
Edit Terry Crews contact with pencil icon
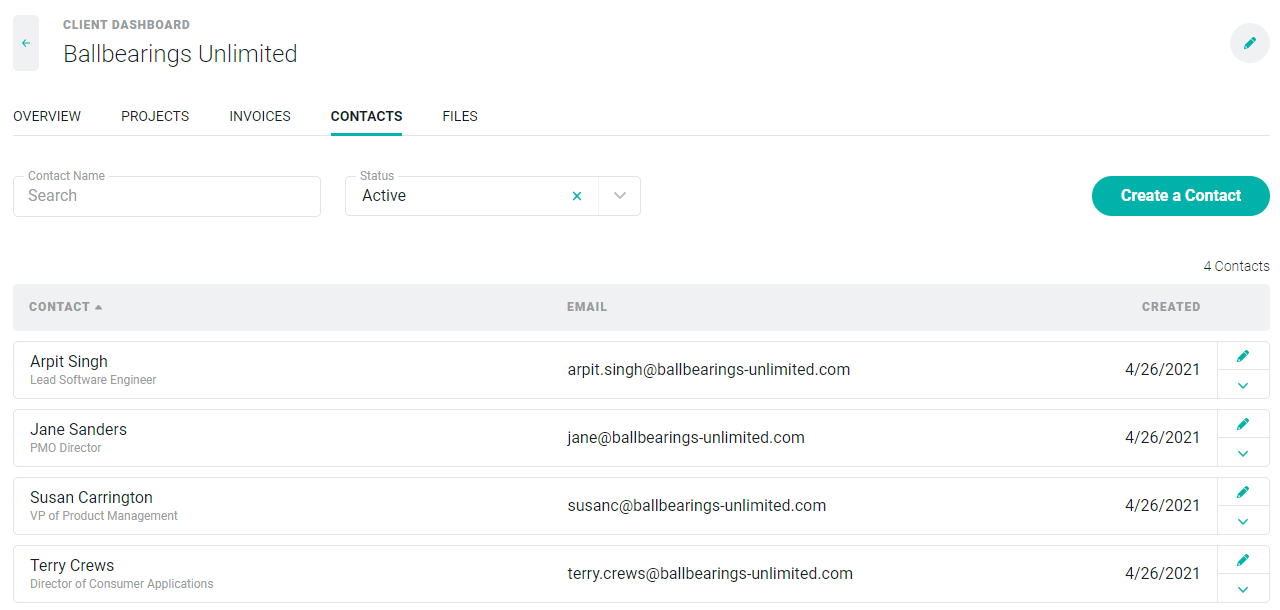click(1243, 560)
